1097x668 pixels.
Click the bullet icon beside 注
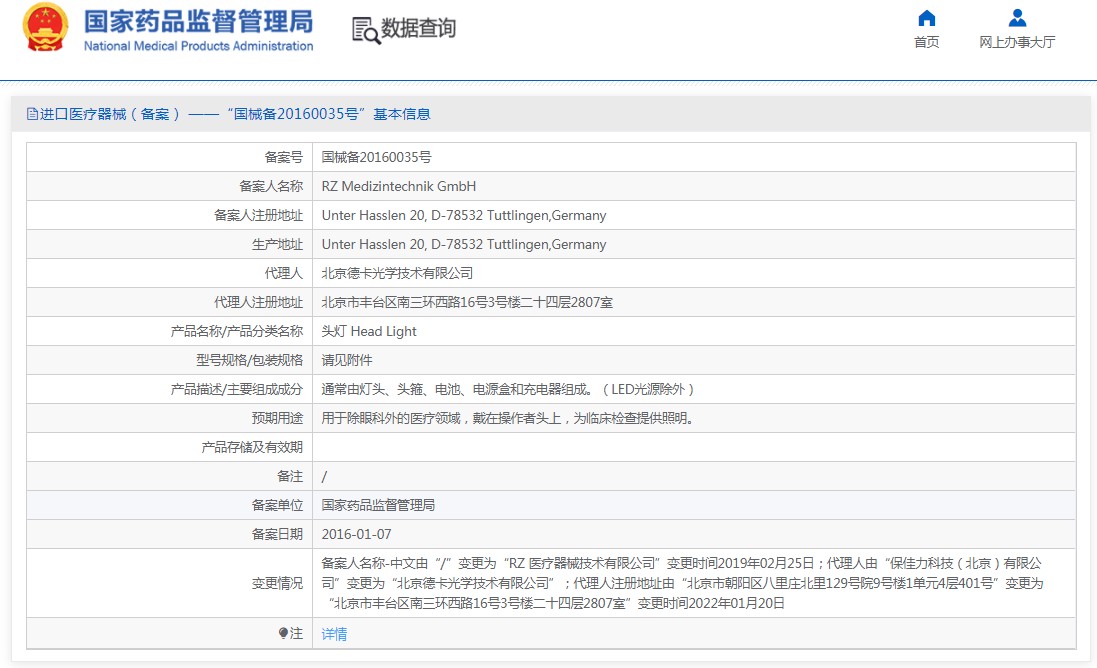(283, 633)
